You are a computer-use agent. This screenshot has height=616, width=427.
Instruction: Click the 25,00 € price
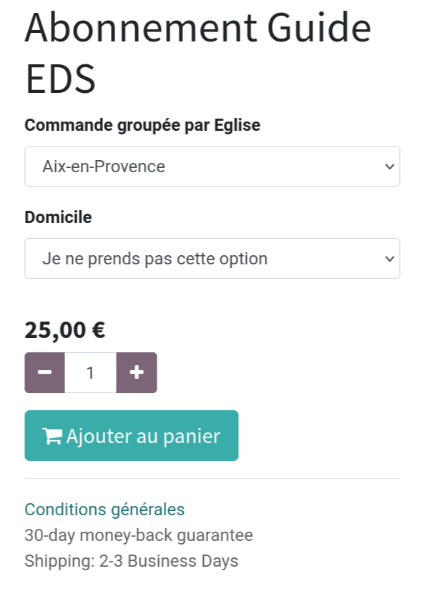point(65,330)
